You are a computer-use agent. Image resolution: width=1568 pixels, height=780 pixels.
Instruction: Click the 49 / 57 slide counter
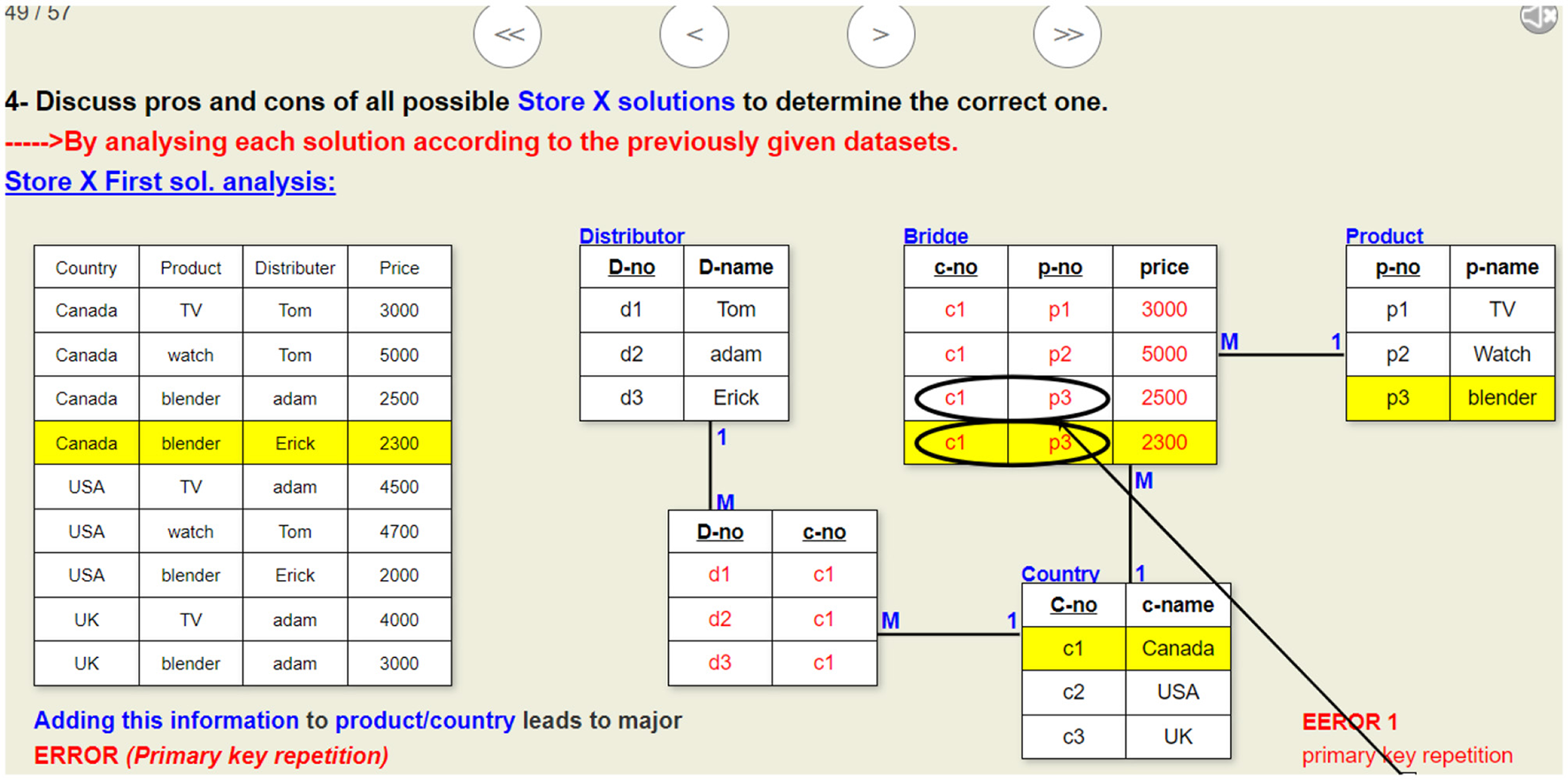point(37,13)
